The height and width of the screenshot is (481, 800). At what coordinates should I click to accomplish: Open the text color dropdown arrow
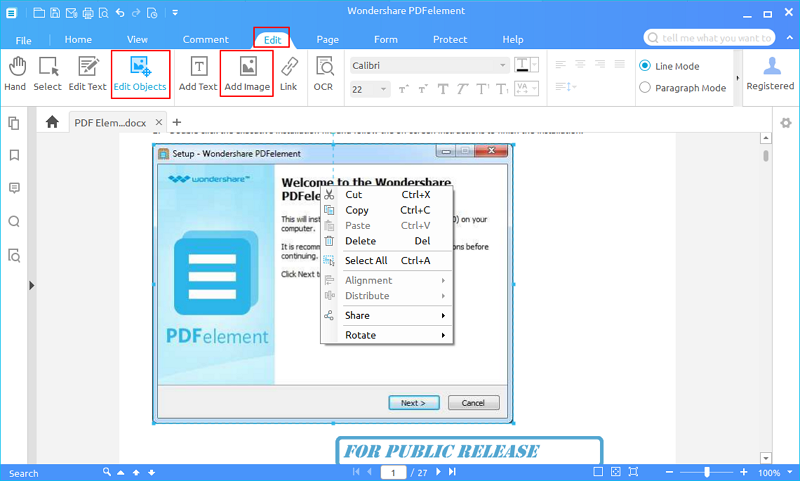point(535,65)
